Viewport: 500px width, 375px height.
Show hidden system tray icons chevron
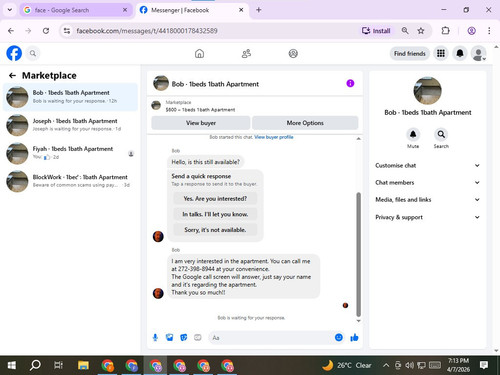386,365
